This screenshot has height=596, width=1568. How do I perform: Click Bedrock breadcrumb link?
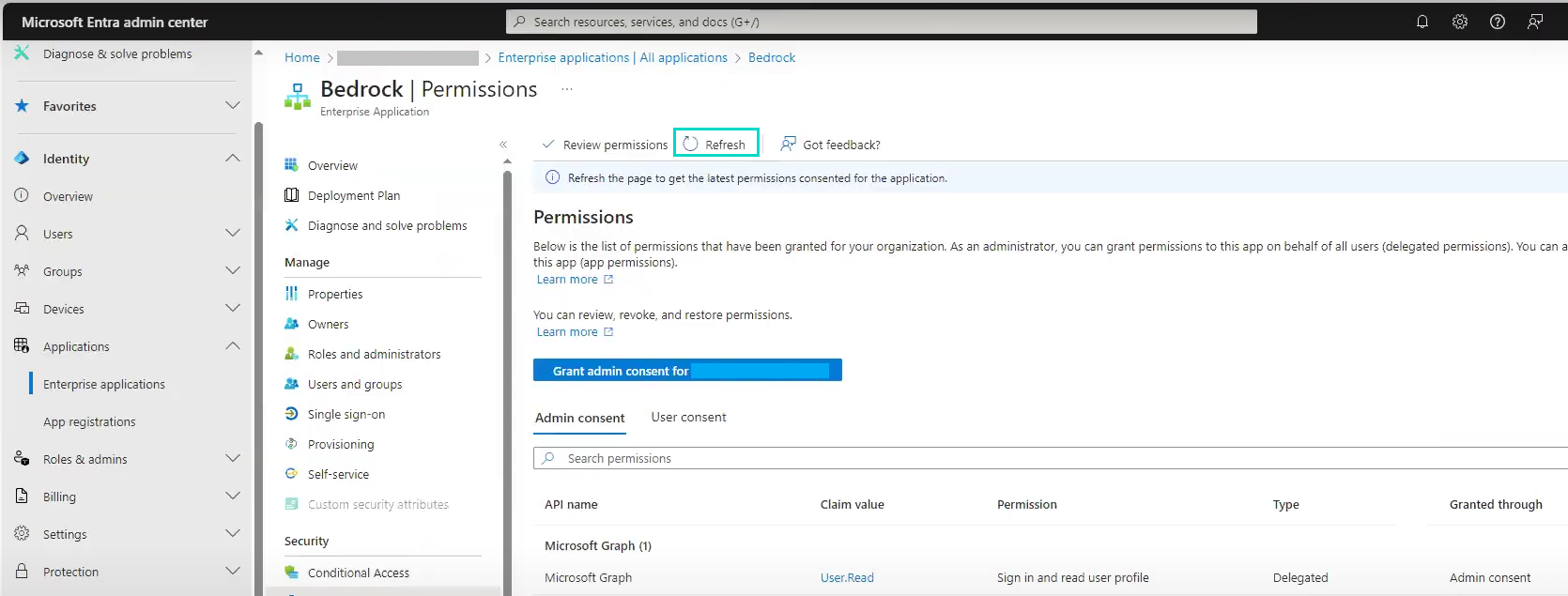(x=772, y=57)
